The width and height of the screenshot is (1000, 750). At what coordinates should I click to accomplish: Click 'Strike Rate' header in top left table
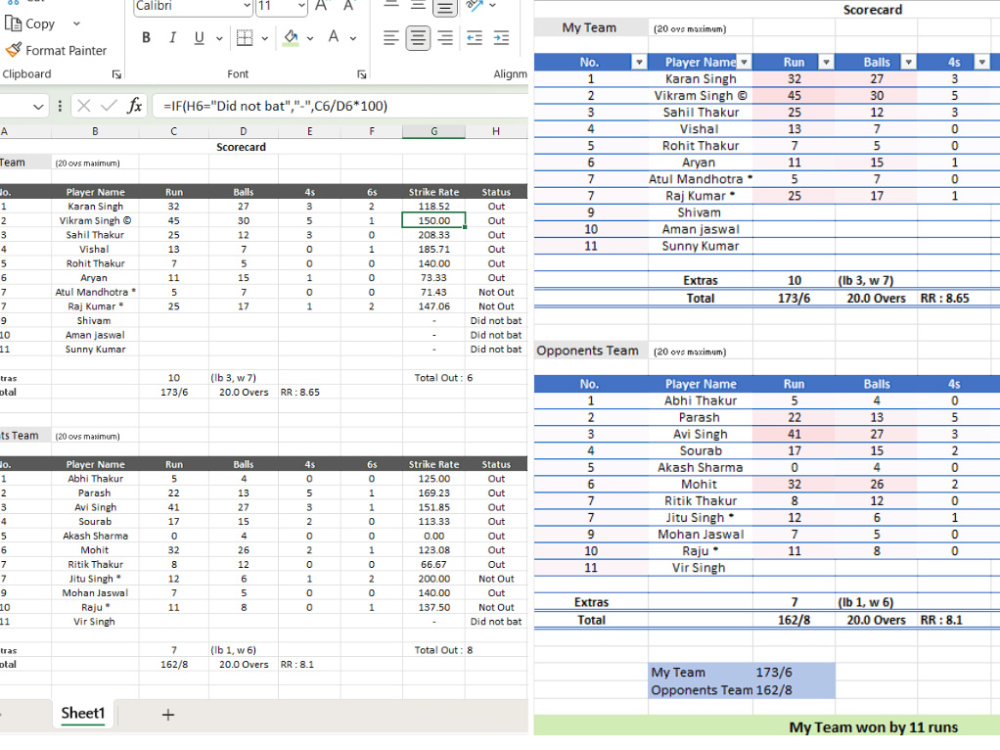(434, 192)
